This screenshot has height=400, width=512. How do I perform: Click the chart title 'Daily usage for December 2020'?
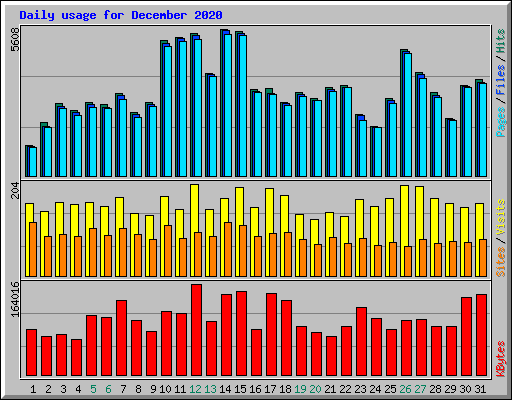121,15
